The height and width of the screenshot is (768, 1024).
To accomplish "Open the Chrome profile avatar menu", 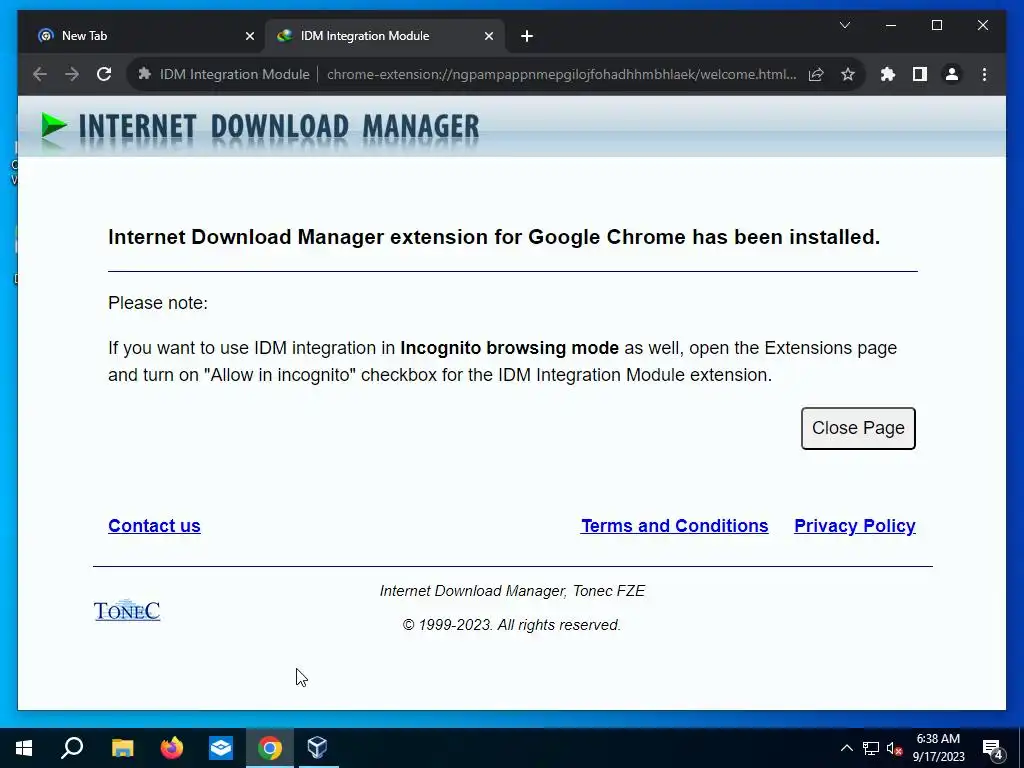I will point(952,74).
